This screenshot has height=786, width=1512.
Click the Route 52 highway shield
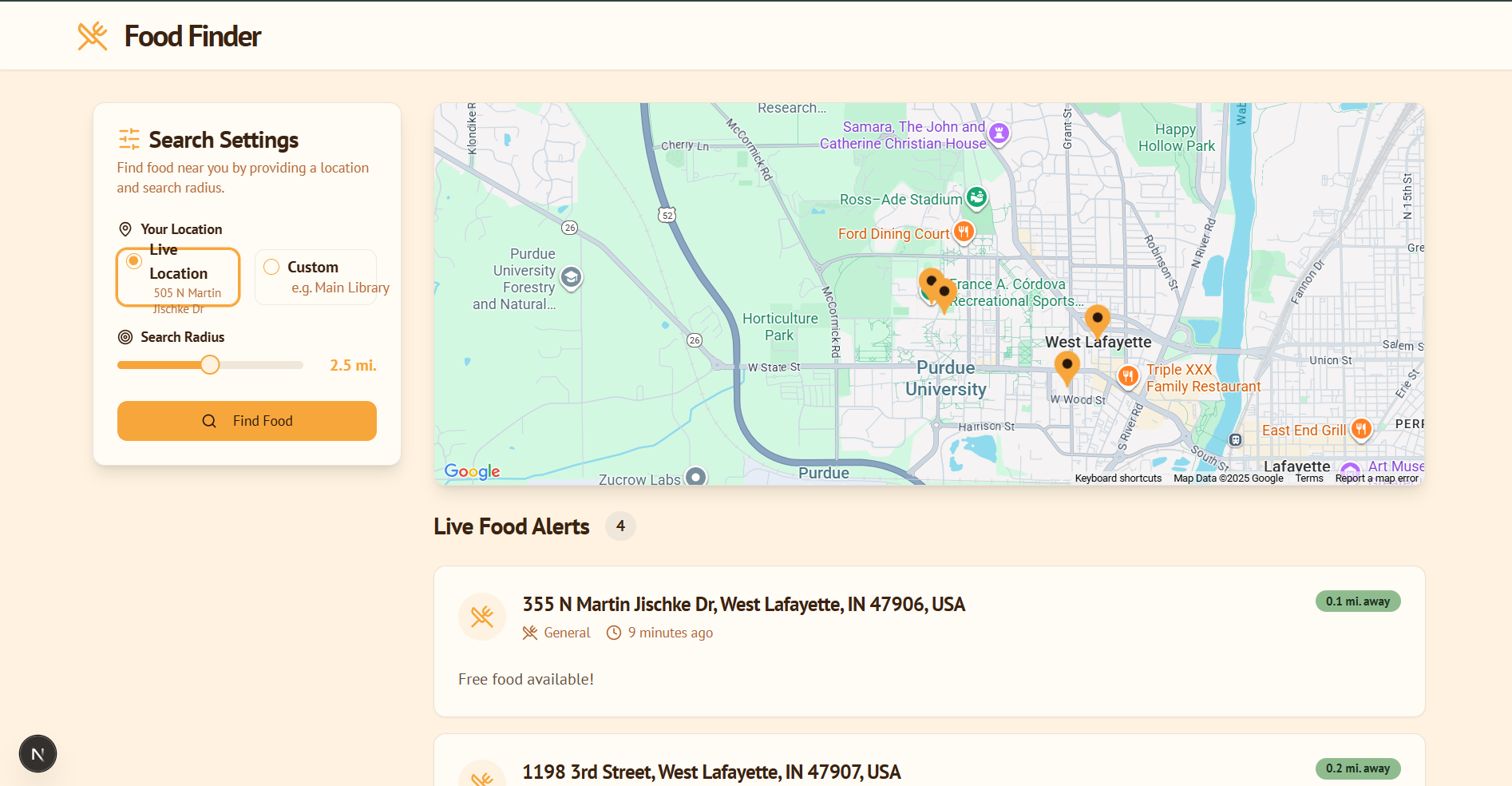(667, 215)
